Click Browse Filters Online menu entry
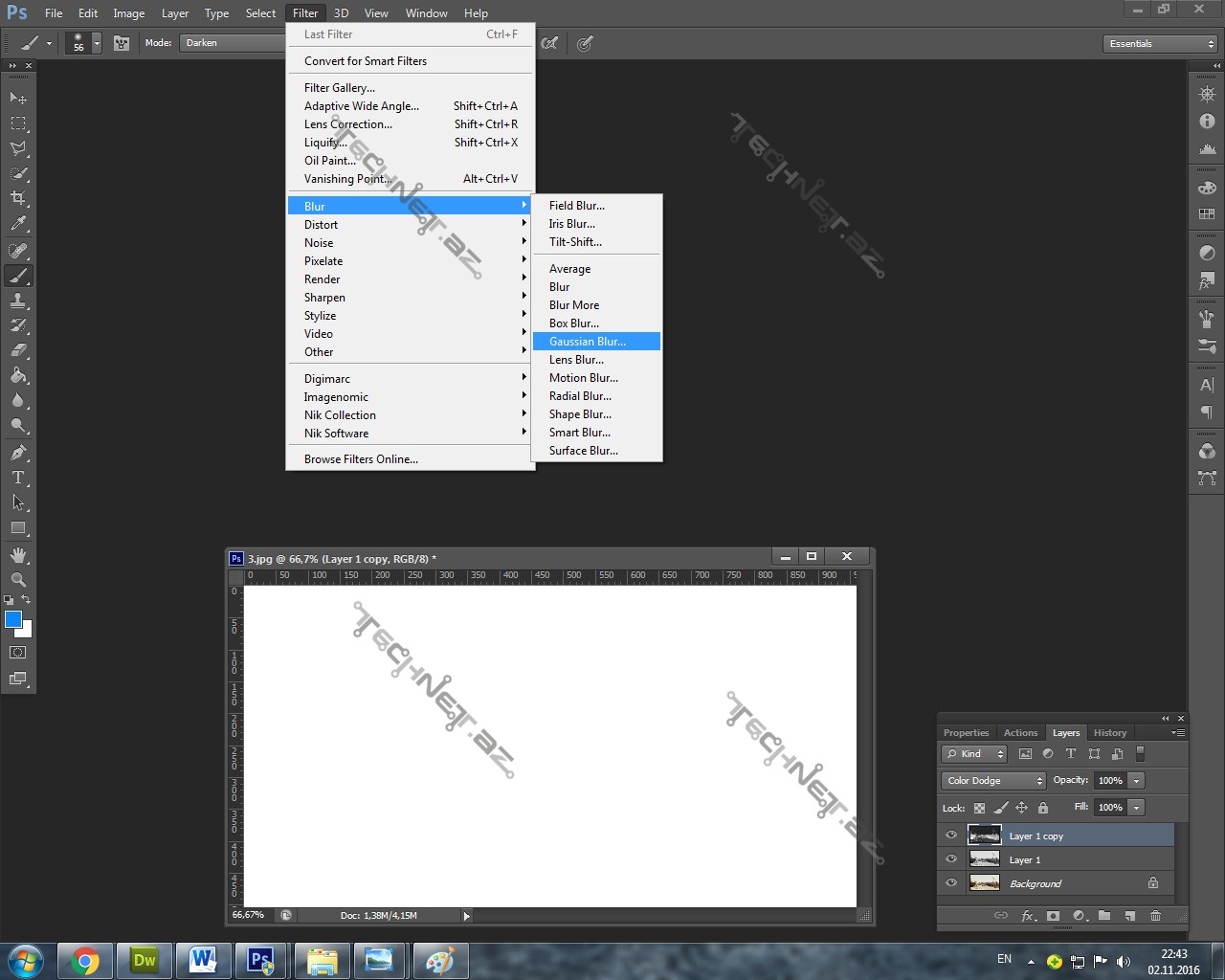Screen dimensions: 1225x980 coord(361,459)
